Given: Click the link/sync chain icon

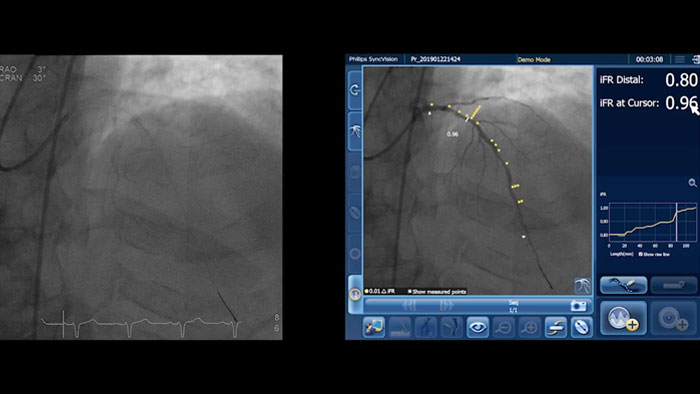Looking at the screenshot, I should (x=555, y=328).
